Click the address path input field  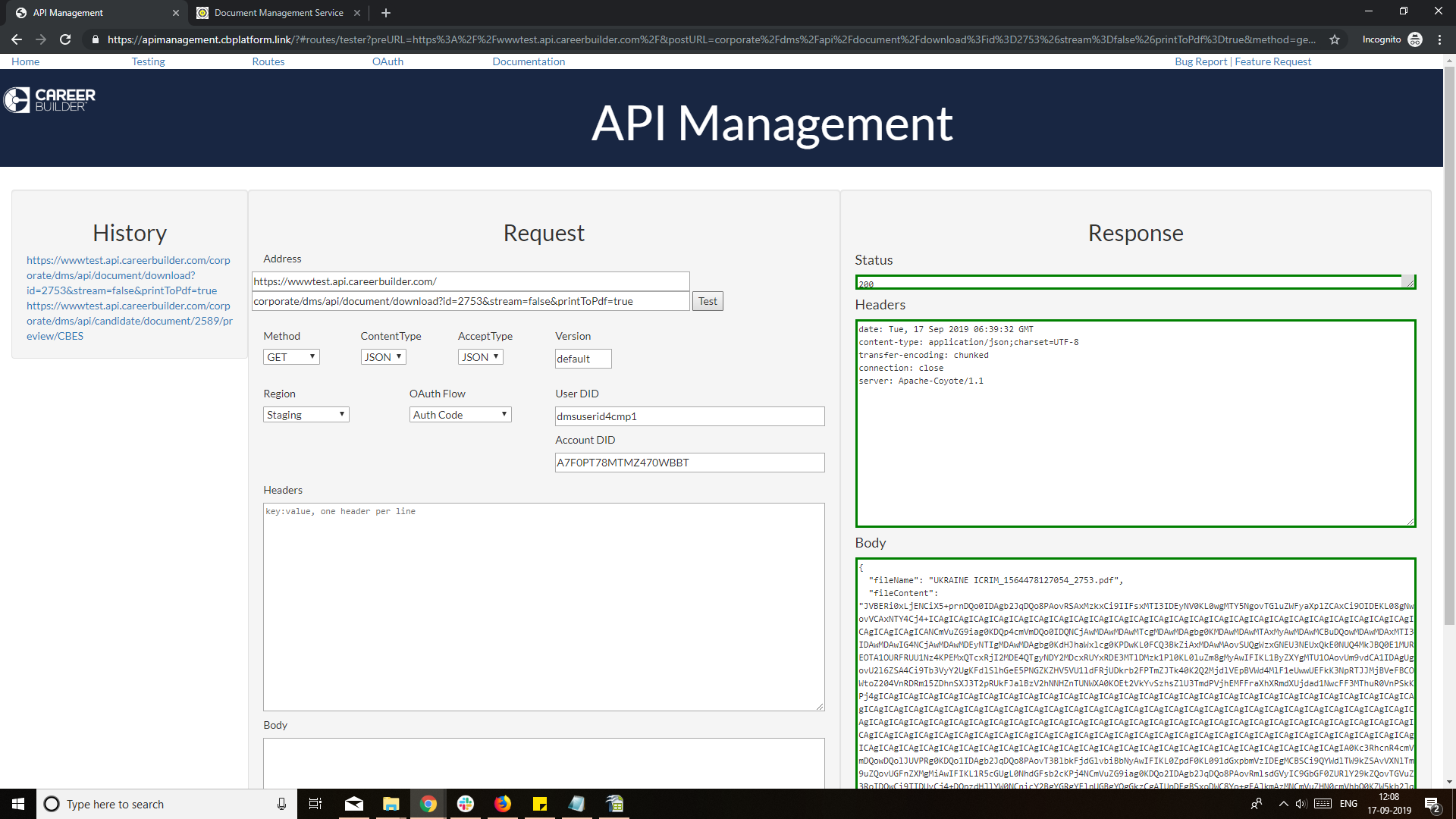[x=470, y=301]
